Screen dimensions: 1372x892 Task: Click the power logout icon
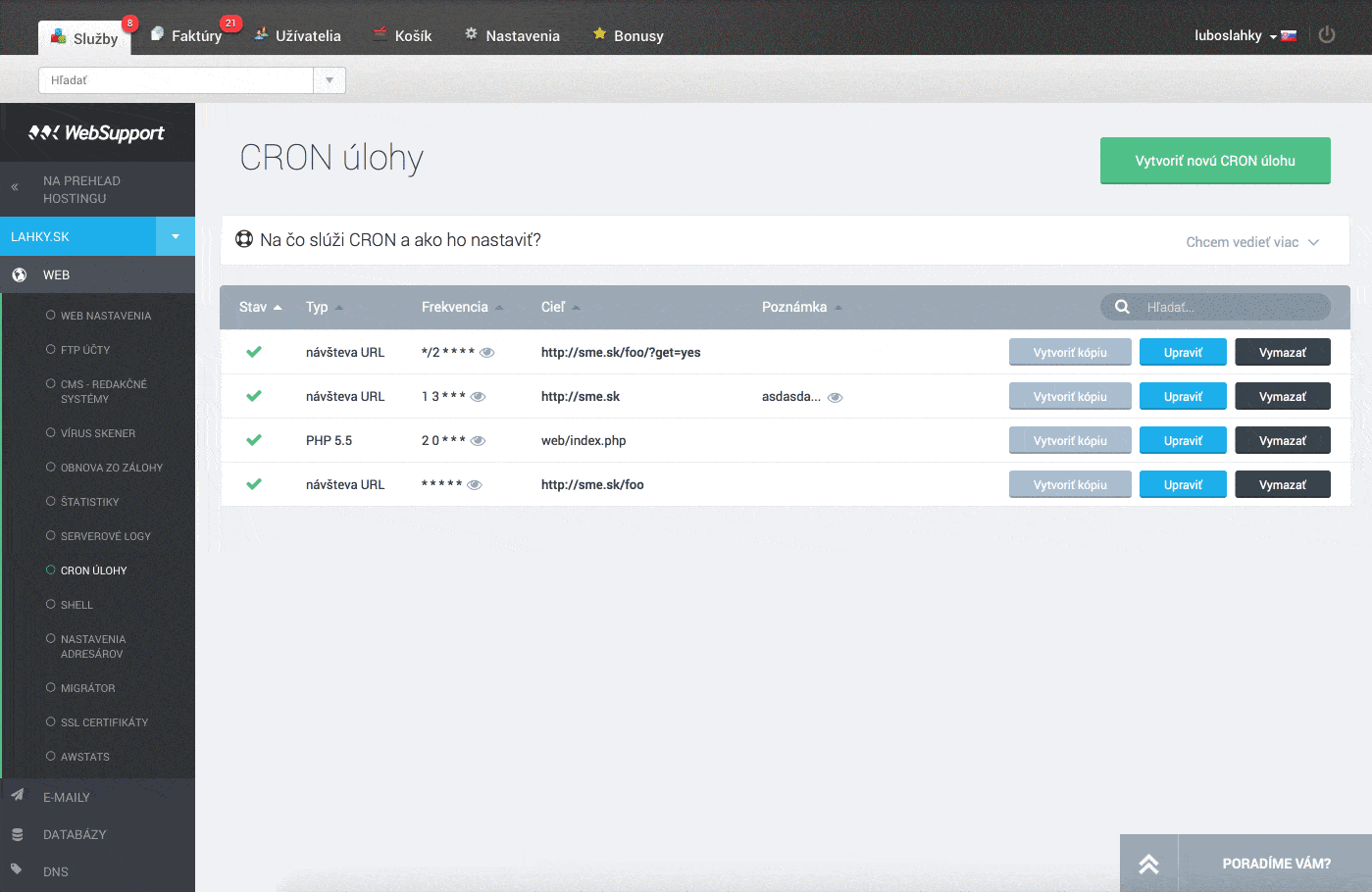1327,34
